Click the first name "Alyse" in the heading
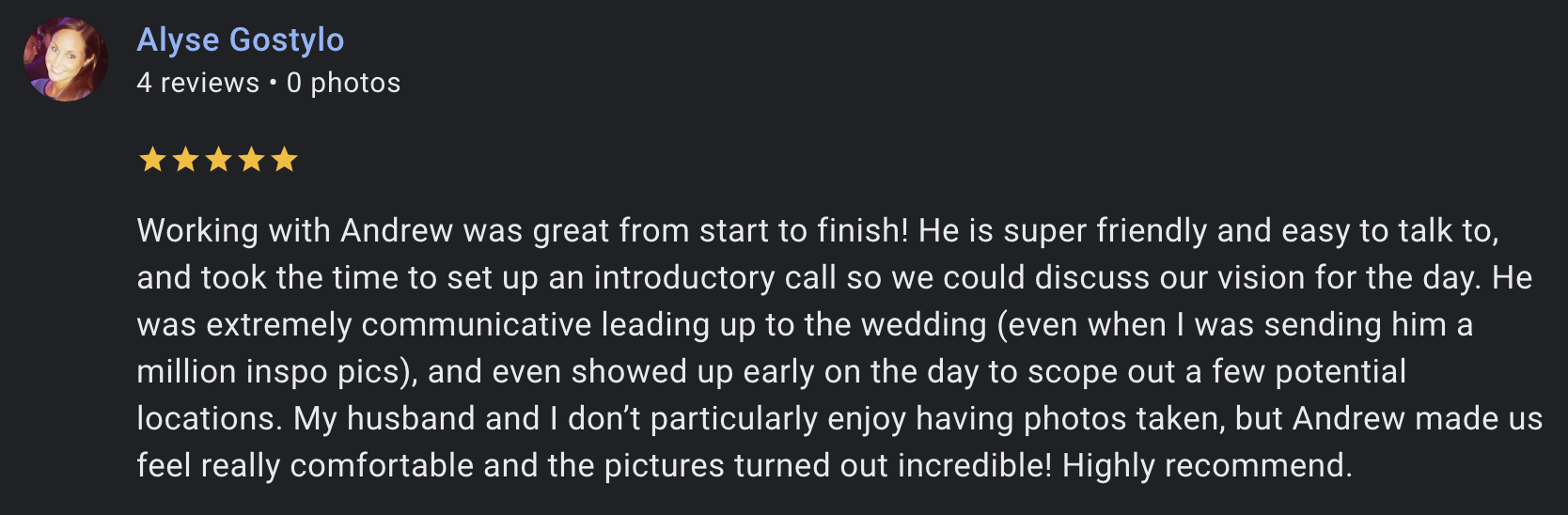Viewport: 1568px width, 515px height. (179, 39)
